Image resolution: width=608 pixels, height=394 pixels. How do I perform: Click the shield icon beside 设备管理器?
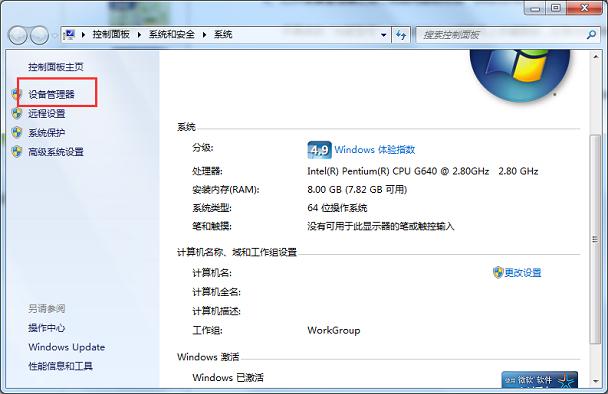click(15, 94)
